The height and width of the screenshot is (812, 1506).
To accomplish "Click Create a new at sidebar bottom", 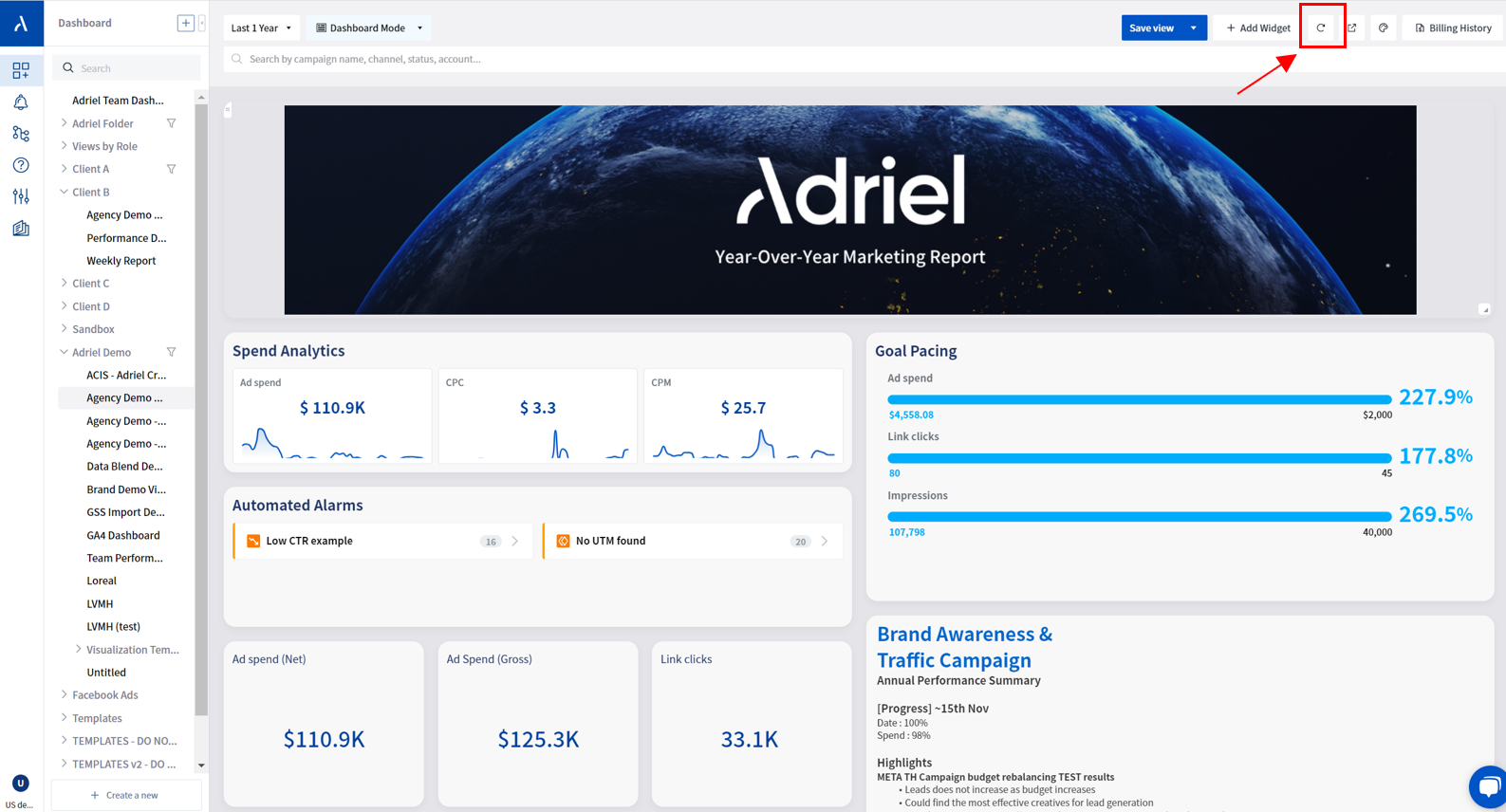I will coord(125,795).
